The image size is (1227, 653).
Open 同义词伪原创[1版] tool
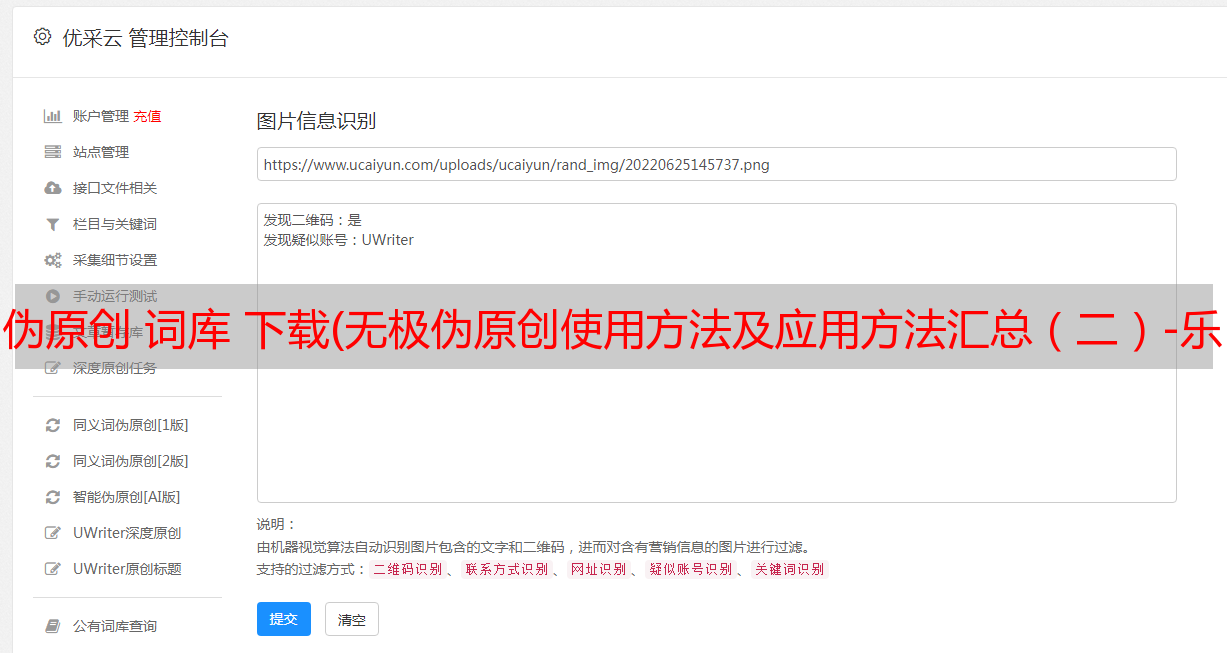131,425
